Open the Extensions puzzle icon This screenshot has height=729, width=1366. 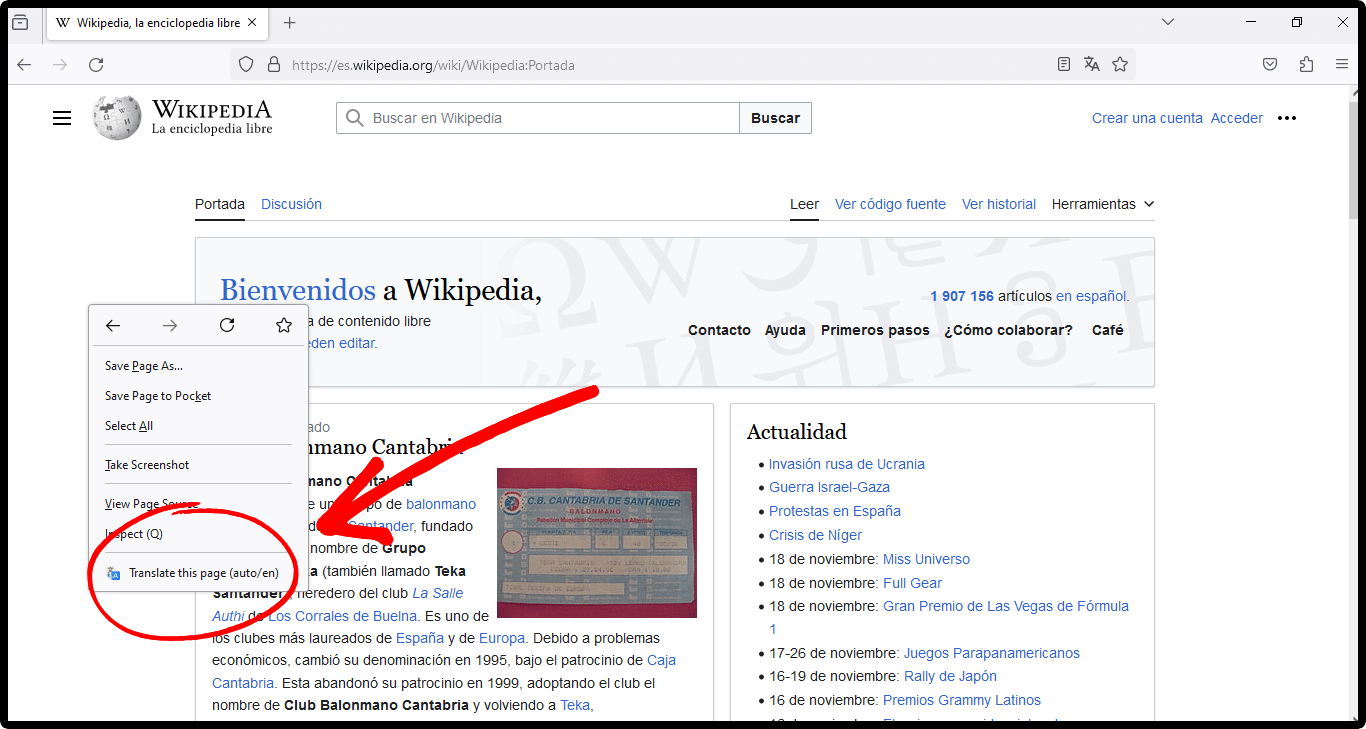click(x=1306, y=64)
